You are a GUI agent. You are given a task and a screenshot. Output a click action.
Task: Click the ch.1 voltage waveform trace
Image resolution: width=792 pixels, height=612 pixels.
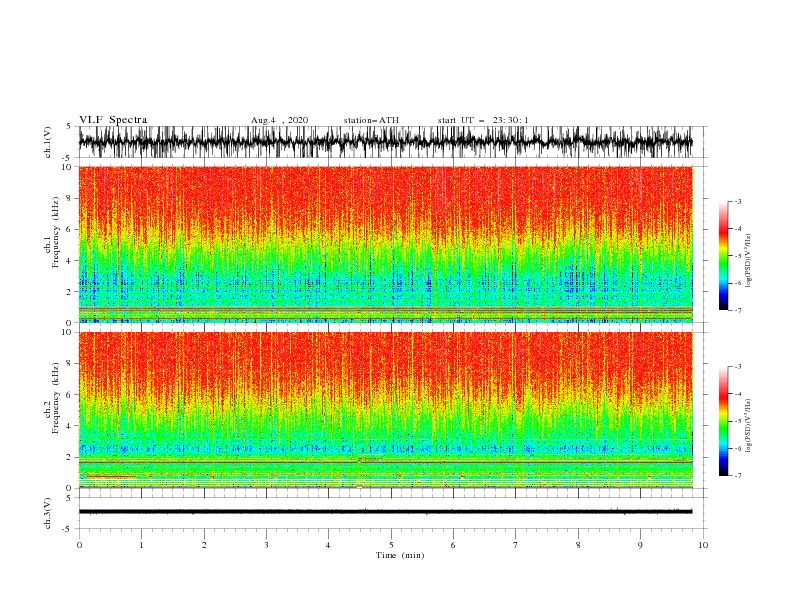(x=385, y=142)
